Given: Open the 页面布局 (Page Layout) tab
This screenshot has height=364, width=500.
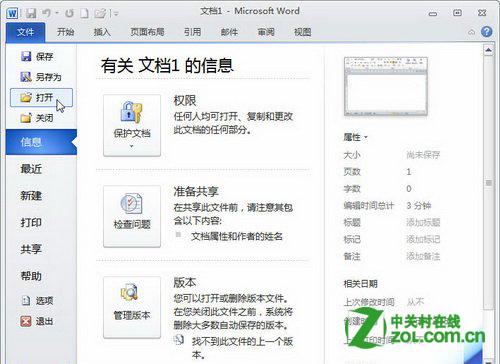Looking at the screenshot, I should (x=147, y=32).
